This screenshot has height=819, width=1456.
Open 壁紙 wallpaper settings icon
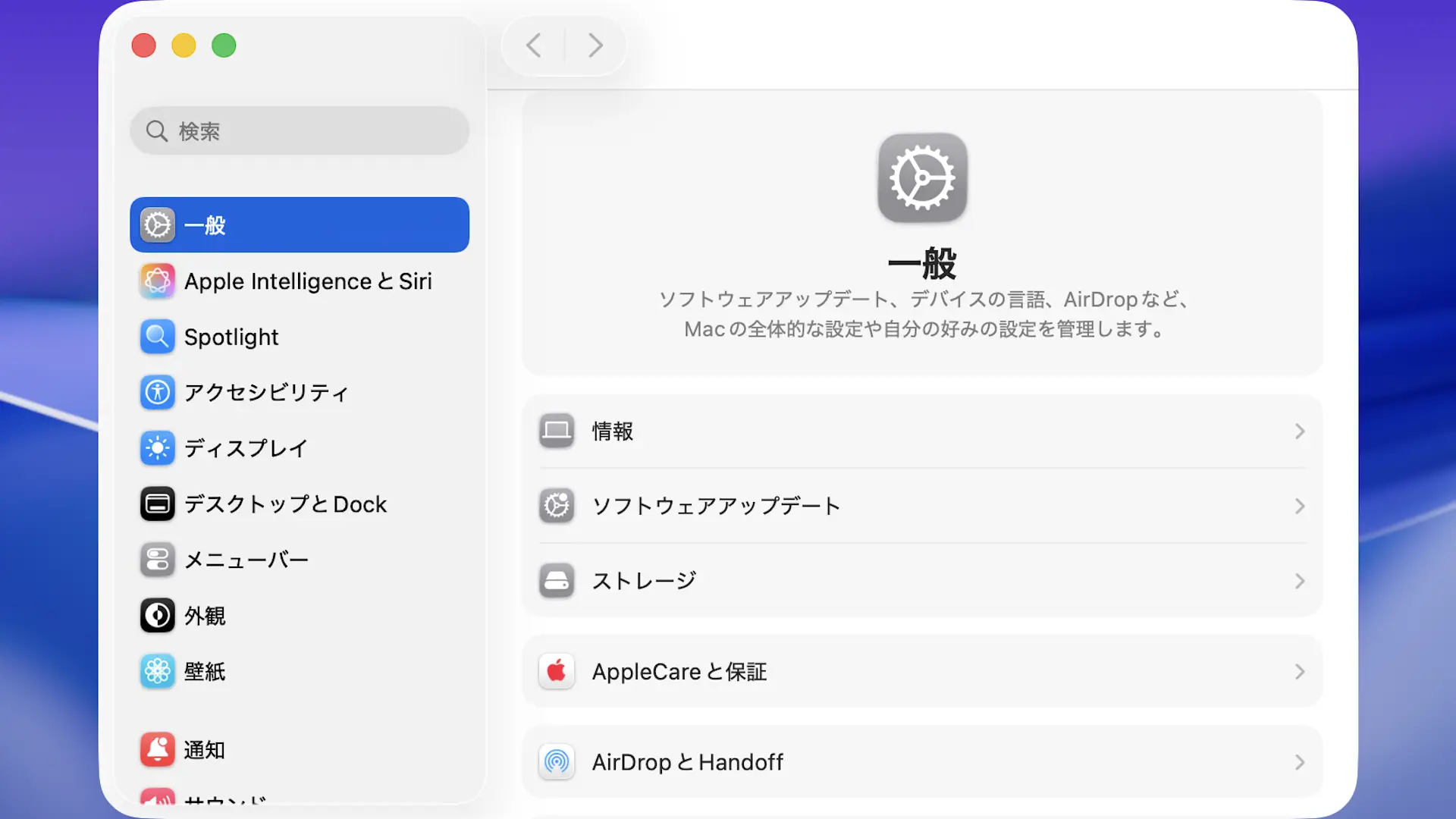[x=157, y=672]
